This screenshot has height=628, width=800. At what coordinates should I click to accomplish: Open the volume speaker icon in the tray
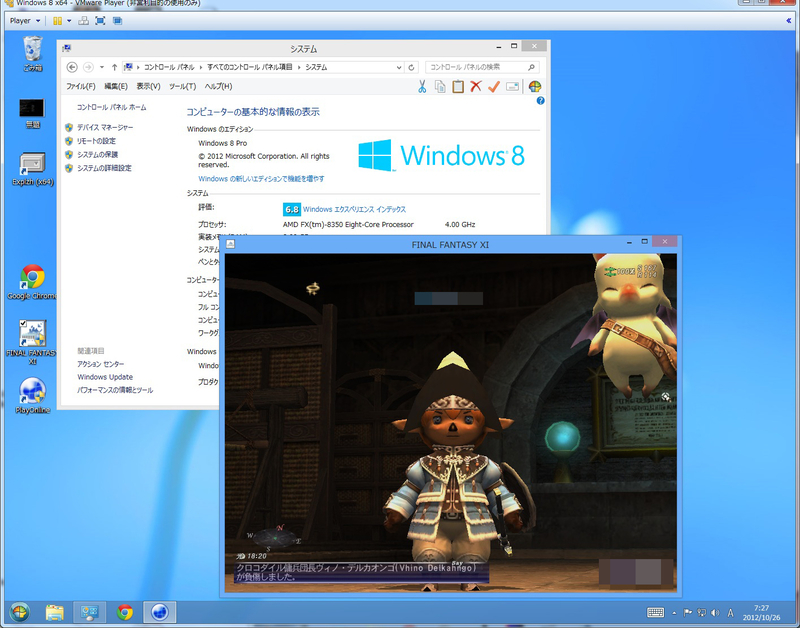coord(715,613)
